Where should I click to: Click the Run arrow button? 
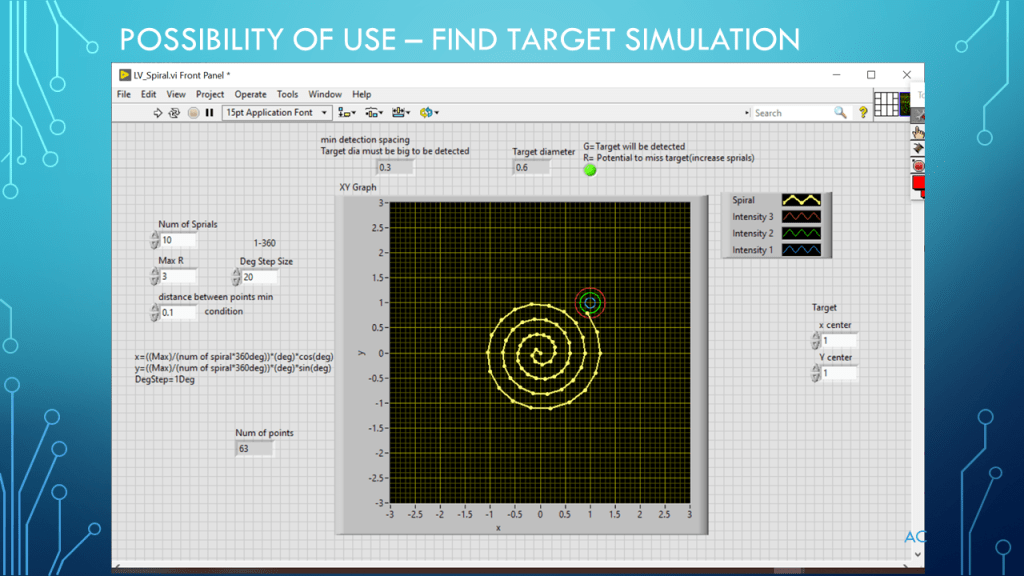coord(158,113)
